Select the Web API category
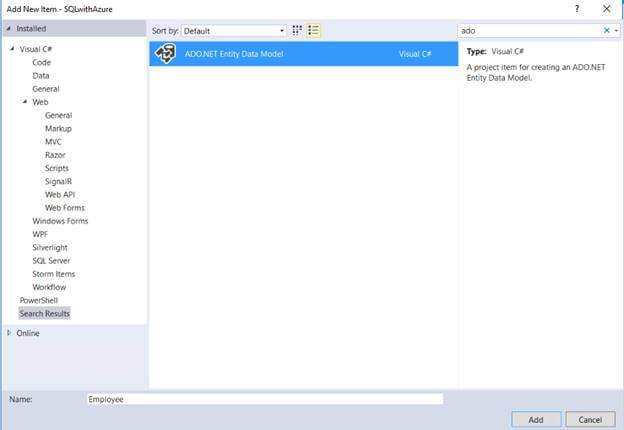 [x=60, y=195]
